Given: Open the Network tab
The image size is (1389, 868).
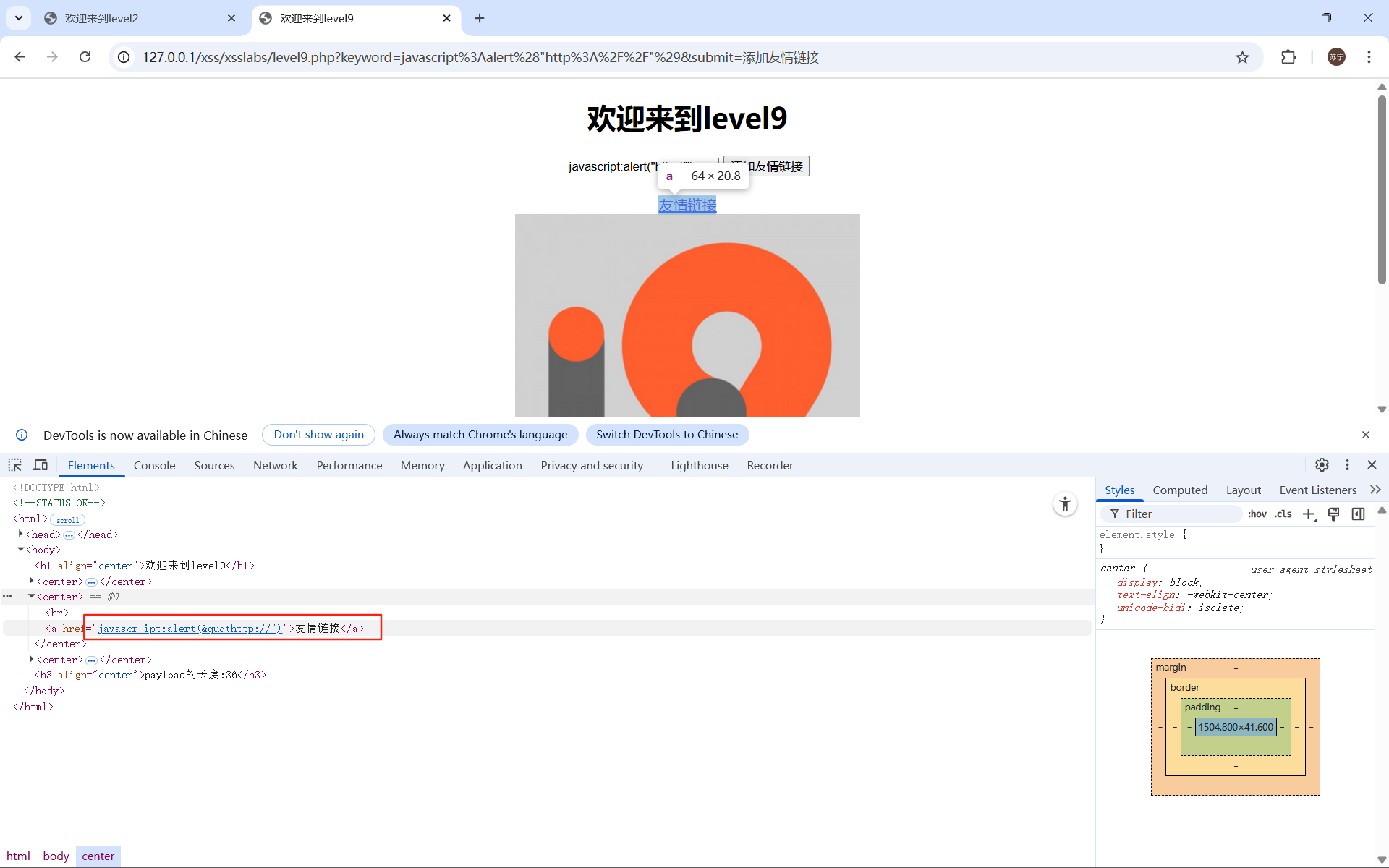Looking at the screenshot, I should 275,465.
